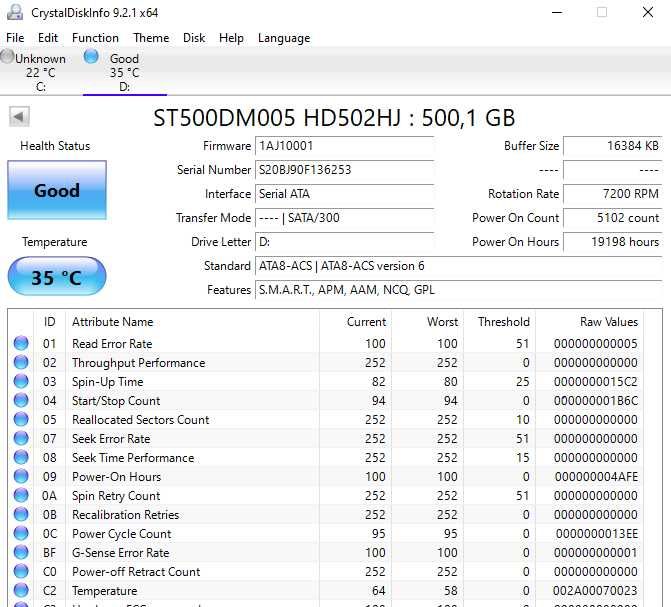Image resolution: width=671 pixels, height=607 pixels.
Task: Click status orb for Power Cycle Count
Action: coord(21,533)
